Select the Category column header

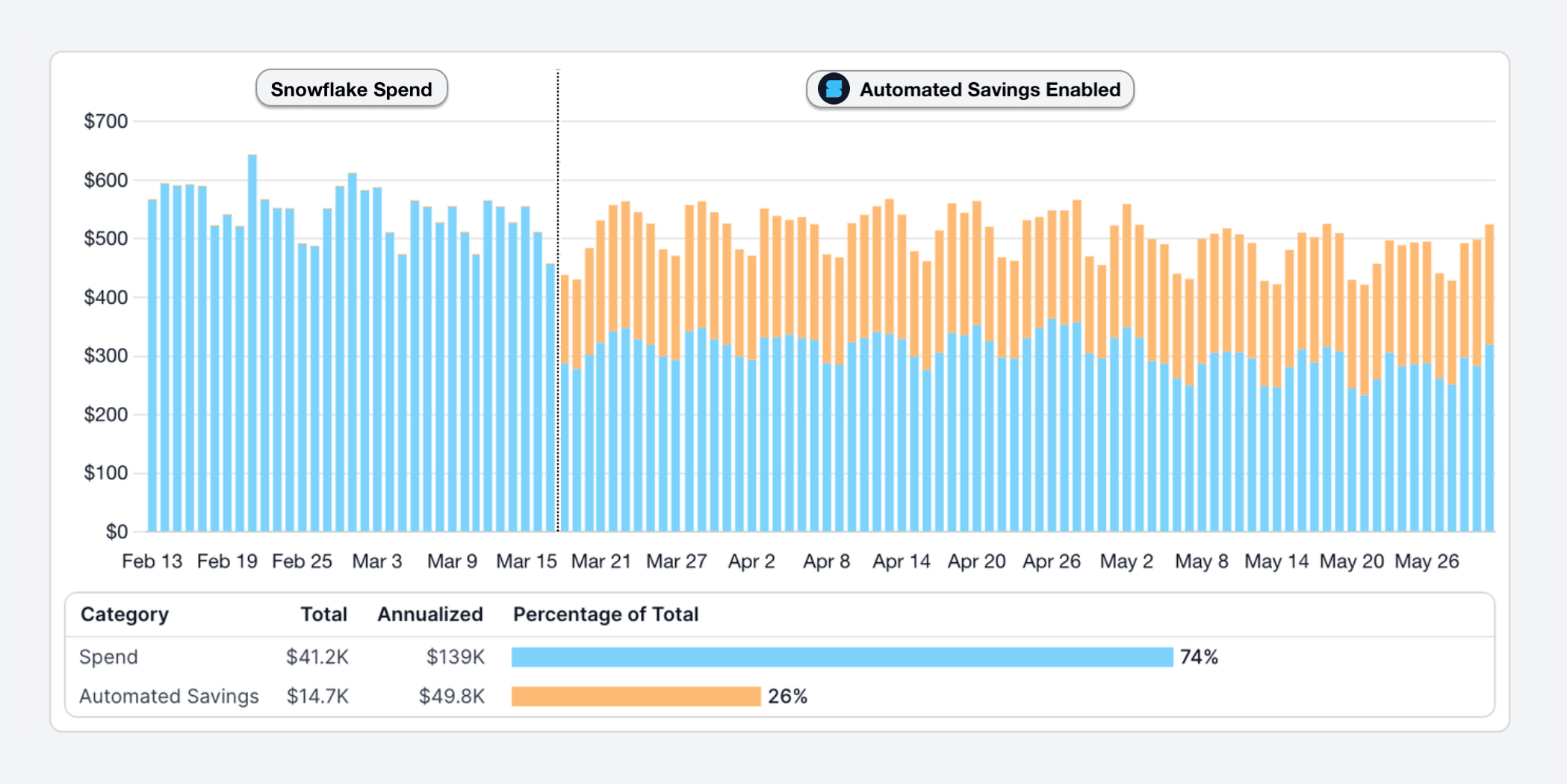(x=125, y=614)
